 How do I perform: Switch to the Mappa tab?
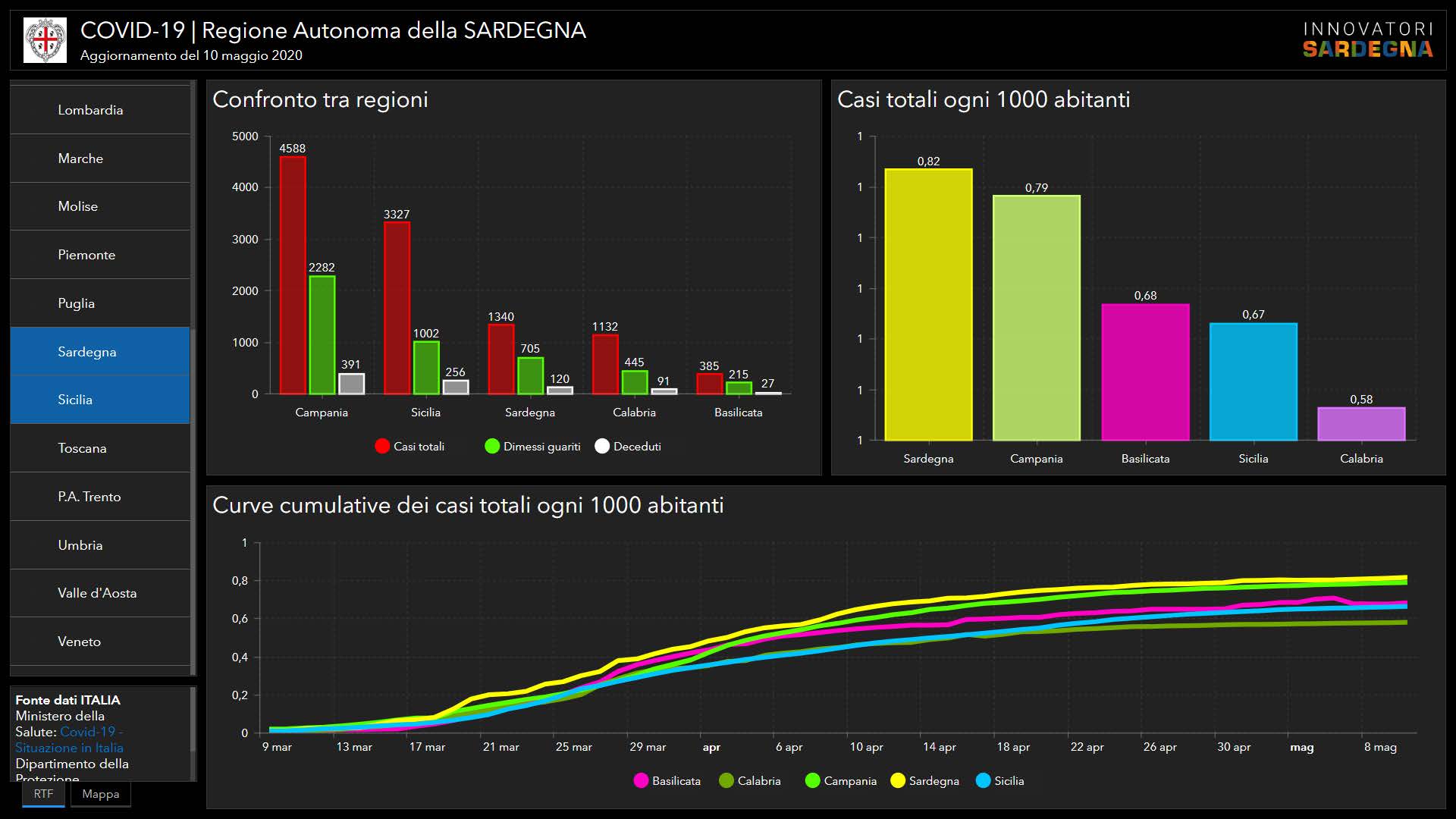[101, 794]
